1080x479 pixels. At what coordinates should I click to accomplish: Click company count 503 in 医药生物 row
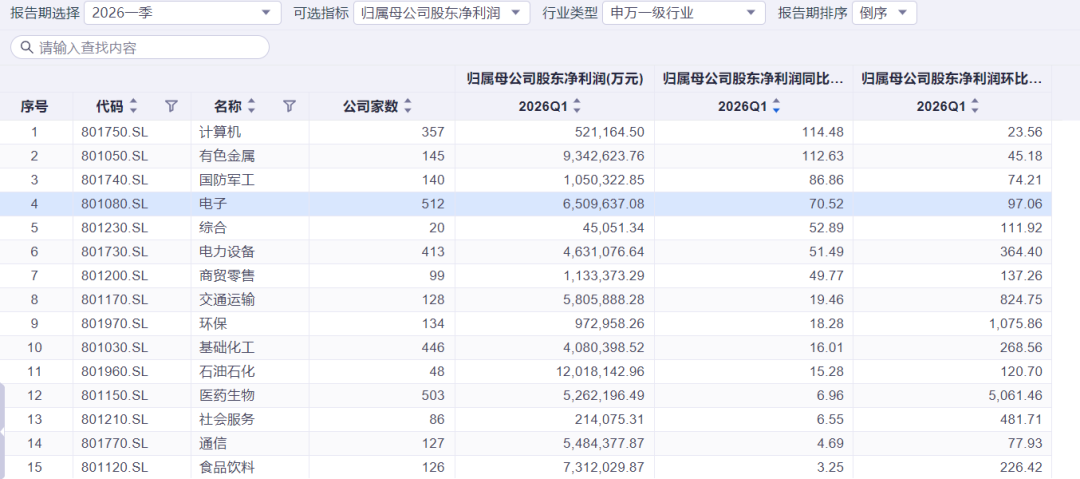click(x=434, y=396)
